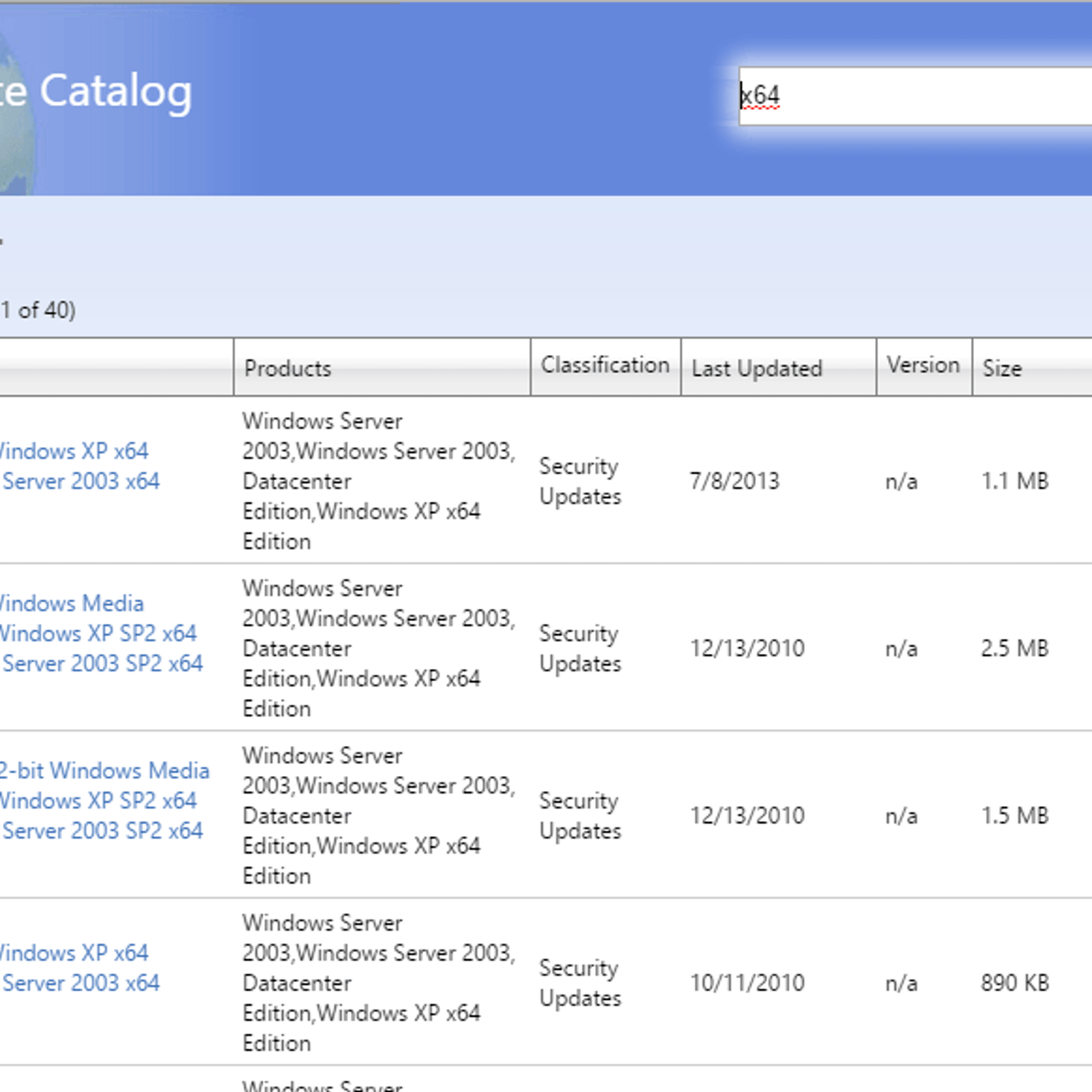The width and height of the screenshot is (1092, 1092).
Task: Click the products text in the 1.1 MB row
Action: coord(379,481)
